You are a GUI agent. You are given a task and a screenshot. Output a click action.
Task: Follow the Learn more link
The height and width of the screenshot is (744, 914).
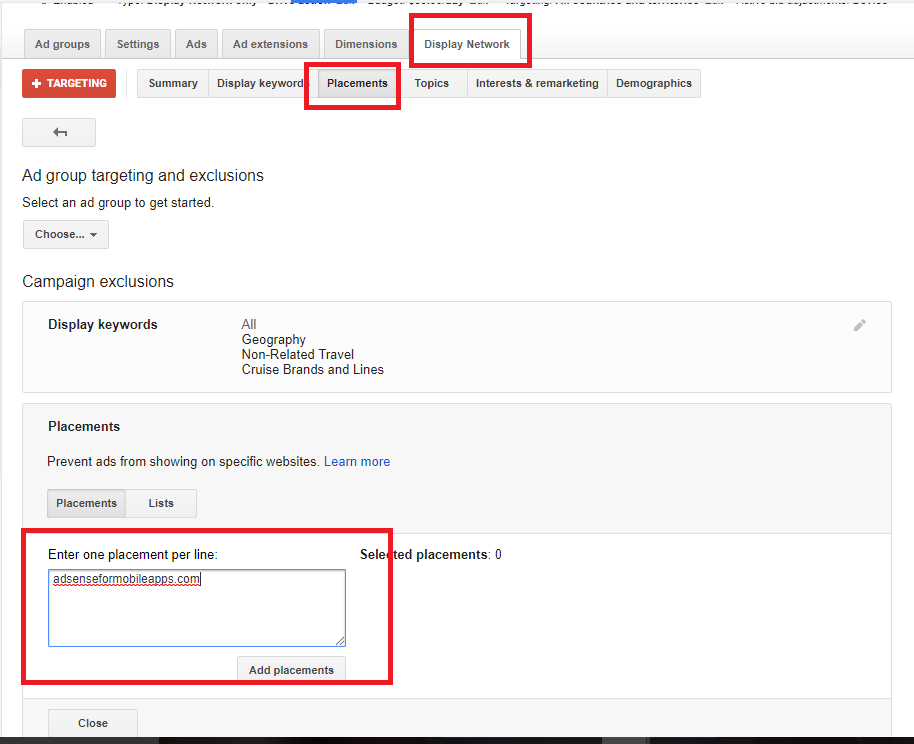coord(357,462)
